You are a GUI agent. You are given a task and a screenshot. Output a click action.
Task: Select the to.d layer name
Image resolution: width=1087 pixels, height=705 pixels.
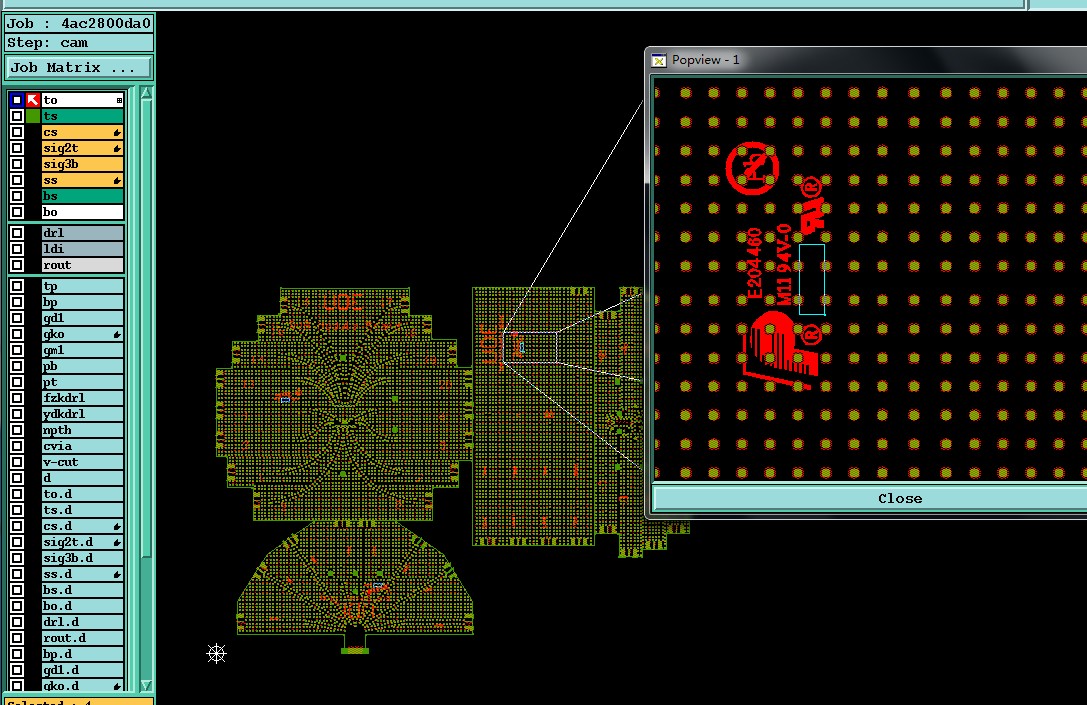[x=82, y=494]
